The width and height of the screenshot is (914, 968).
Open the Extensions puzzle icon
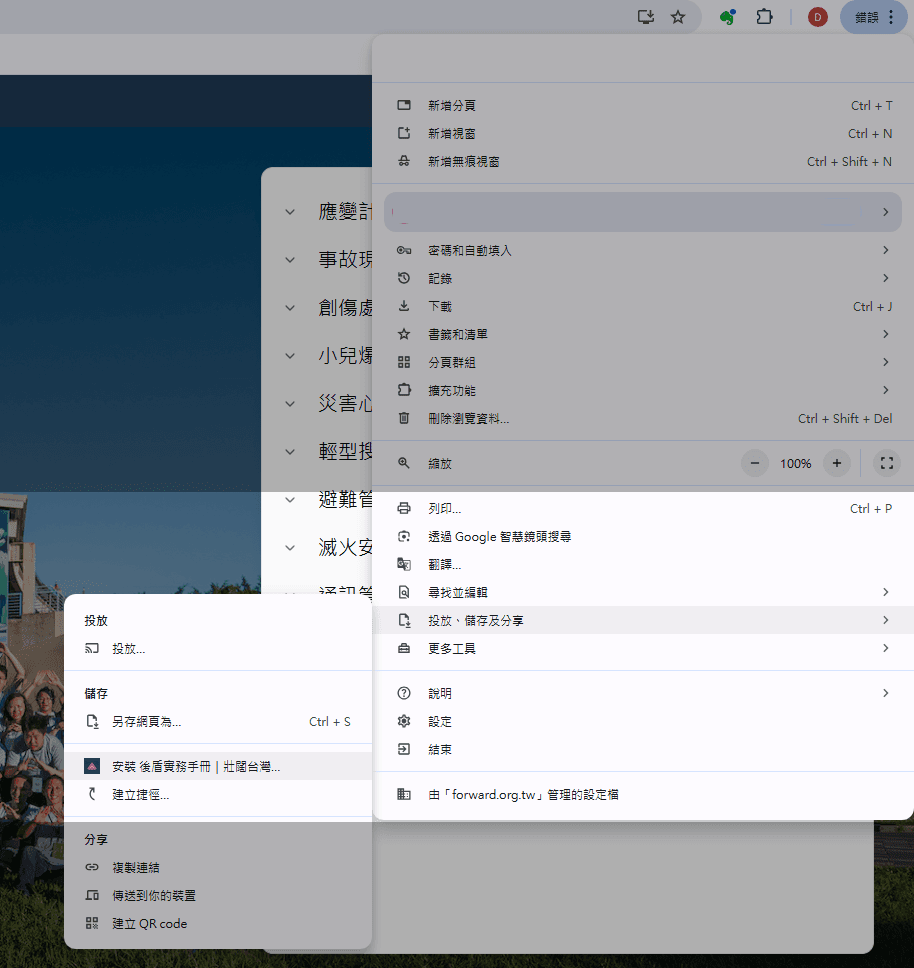(x=764, y=17)
